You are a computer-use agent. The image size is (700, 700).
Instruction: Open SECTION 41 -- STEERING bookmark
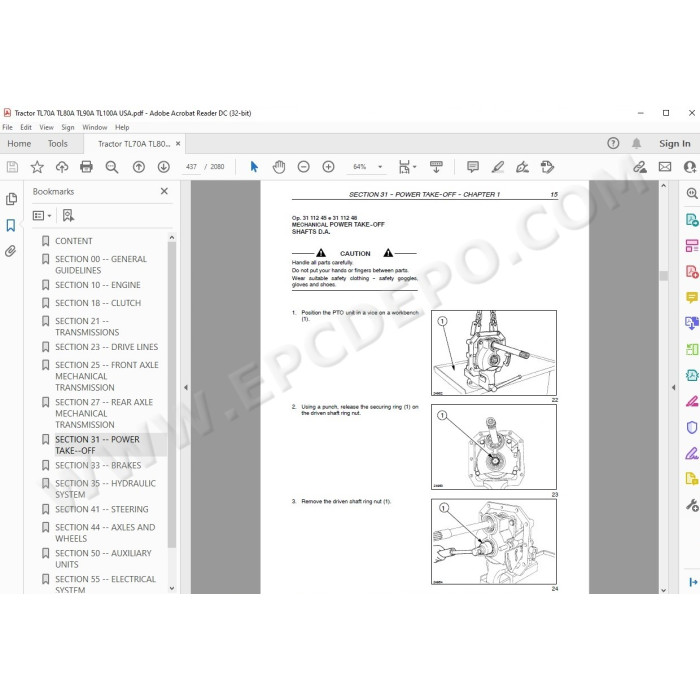click(x=102, y=509)
